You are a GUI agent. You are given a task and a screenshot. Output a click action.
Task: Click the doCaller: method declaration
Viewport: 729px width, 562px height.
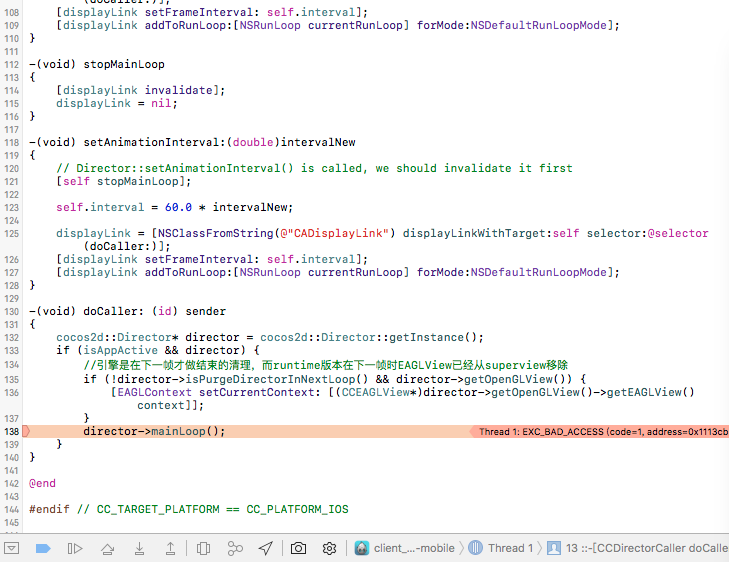click(127, 311)
